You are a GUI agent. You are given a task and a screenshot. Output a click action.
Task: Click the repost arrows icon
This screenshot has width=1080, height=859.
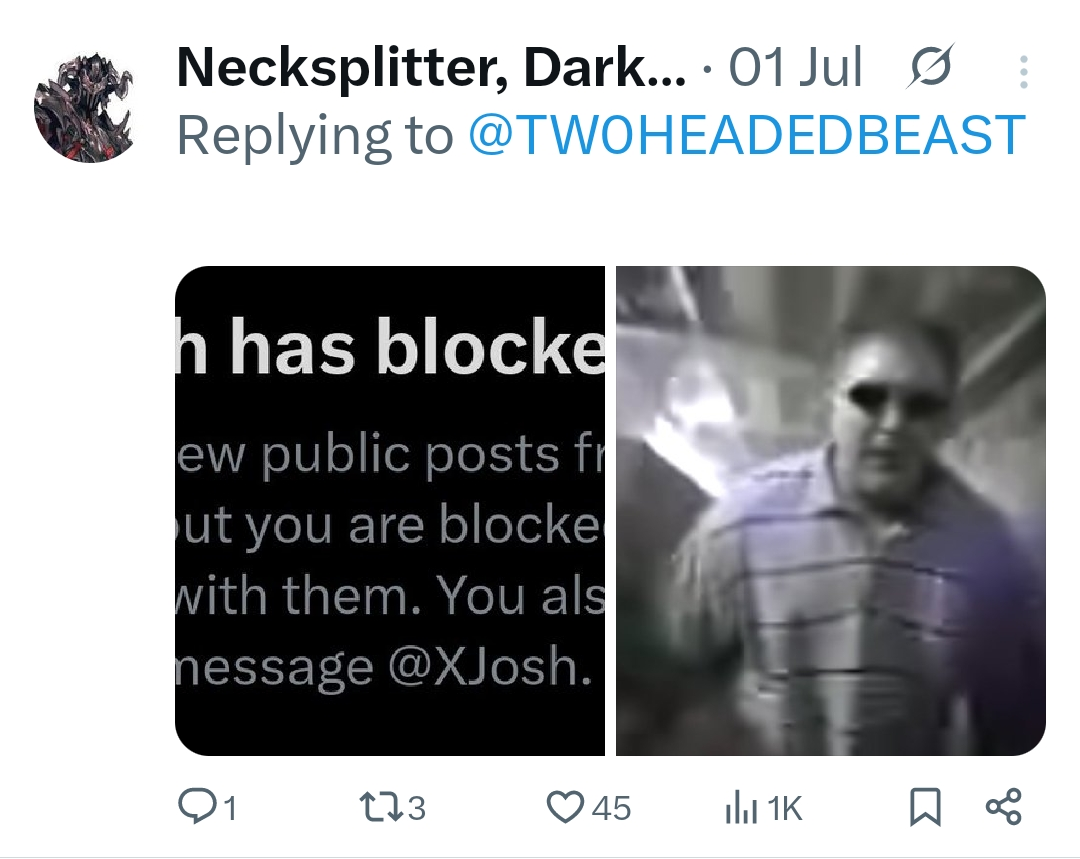click(x=381, y=807)
